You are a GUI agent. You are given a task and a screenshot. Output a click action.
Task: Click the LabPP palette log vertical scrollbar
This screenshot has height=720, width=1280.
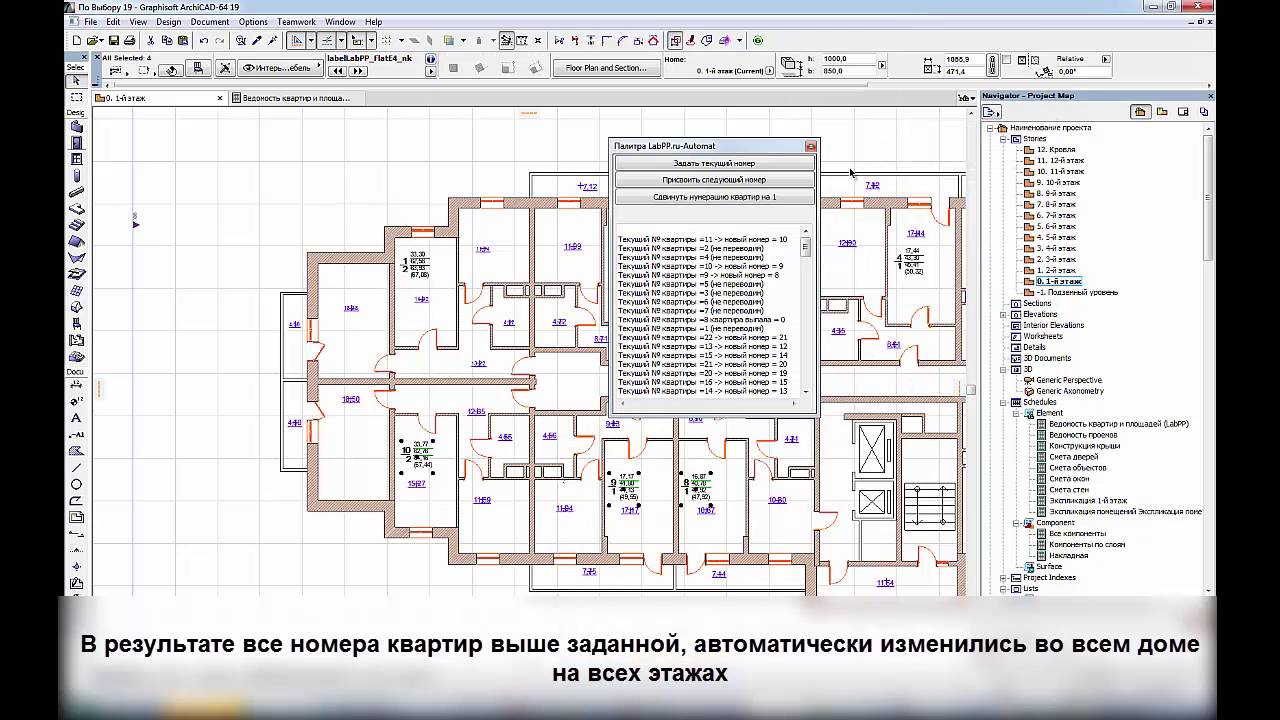tap(806, 315)
